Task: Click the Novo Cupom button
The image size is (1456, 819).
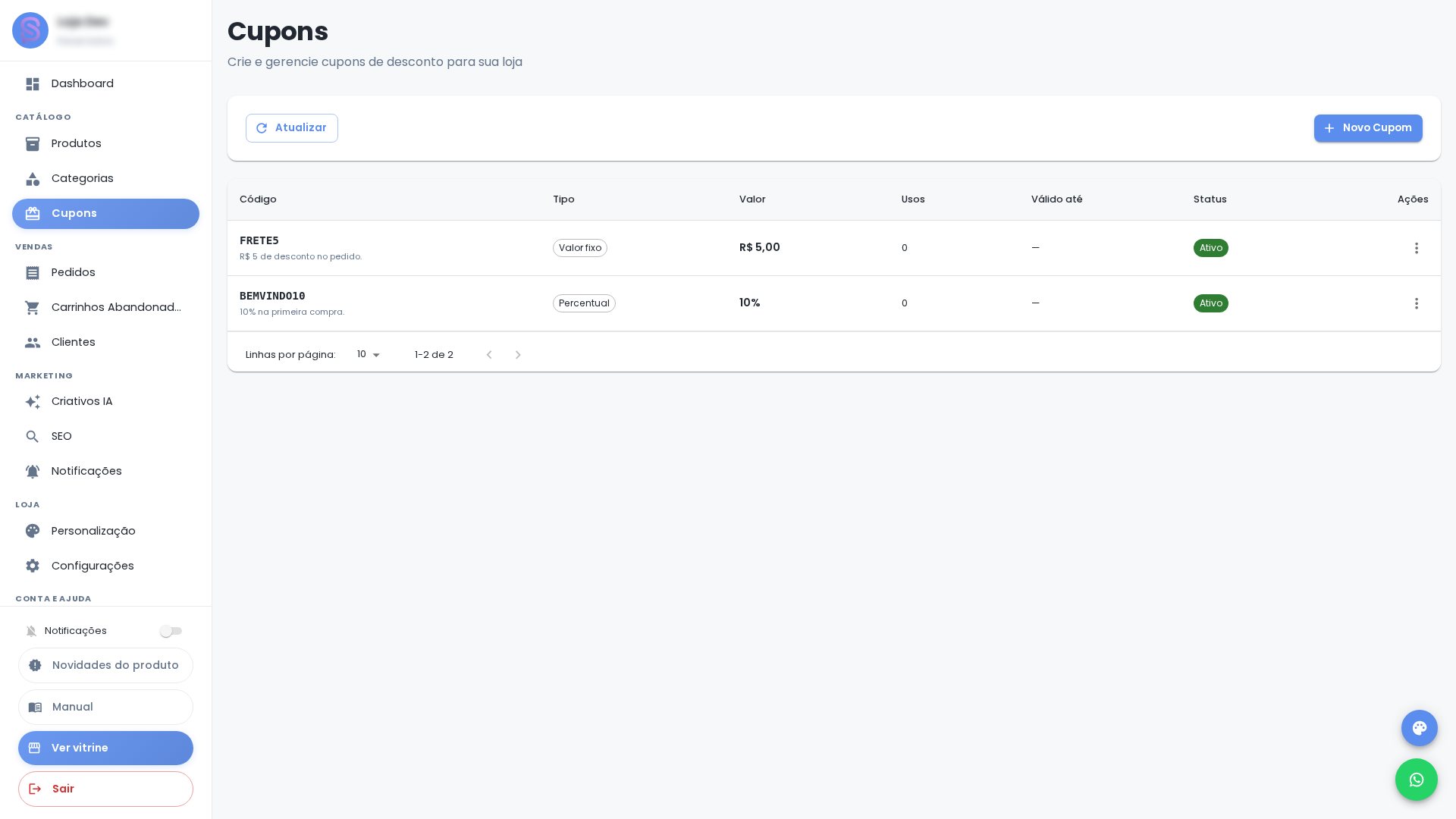Action: tap(1368, 128)
